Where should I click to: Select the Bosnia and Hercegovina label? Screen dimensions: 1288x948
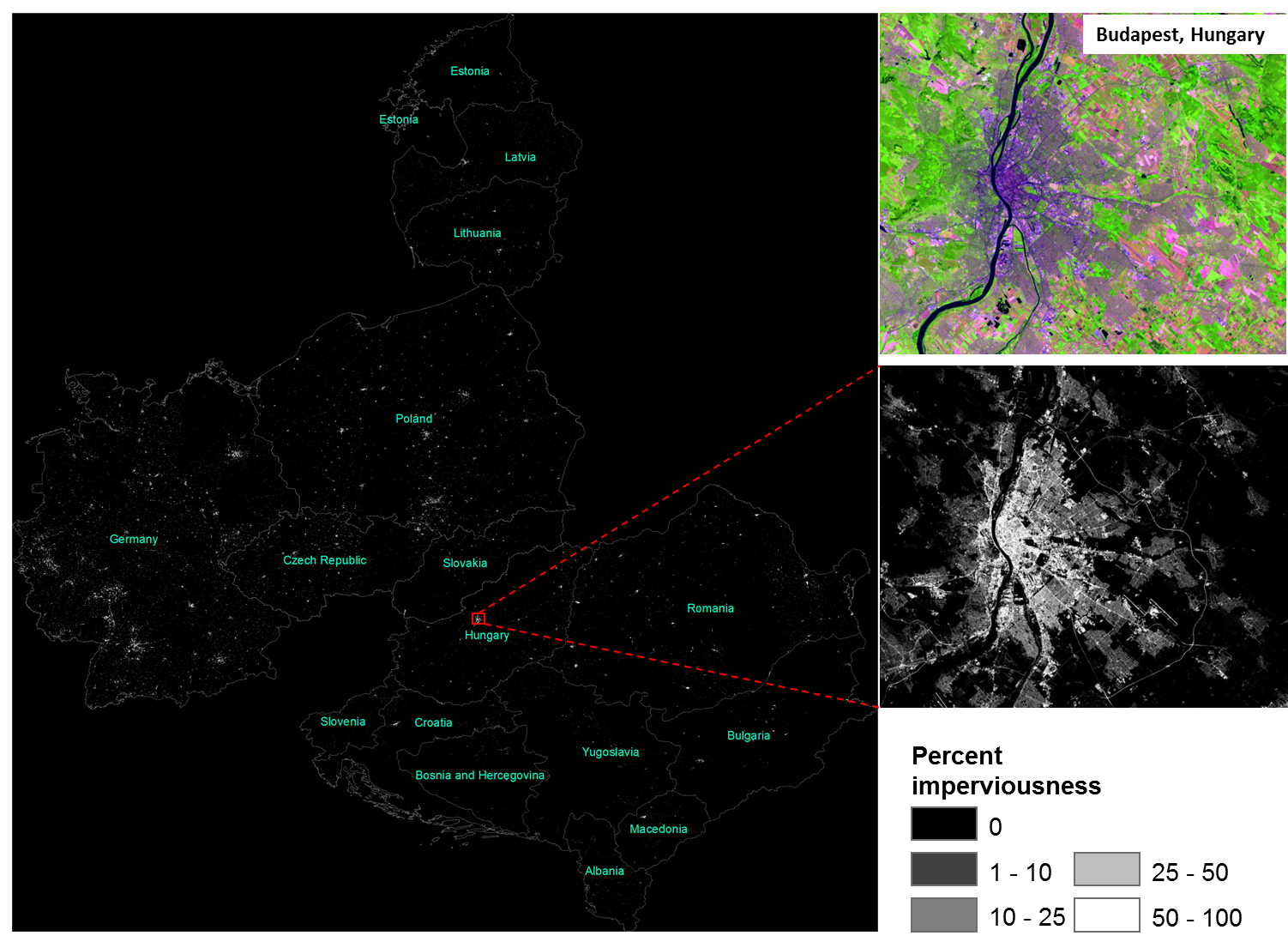[479, 776]
